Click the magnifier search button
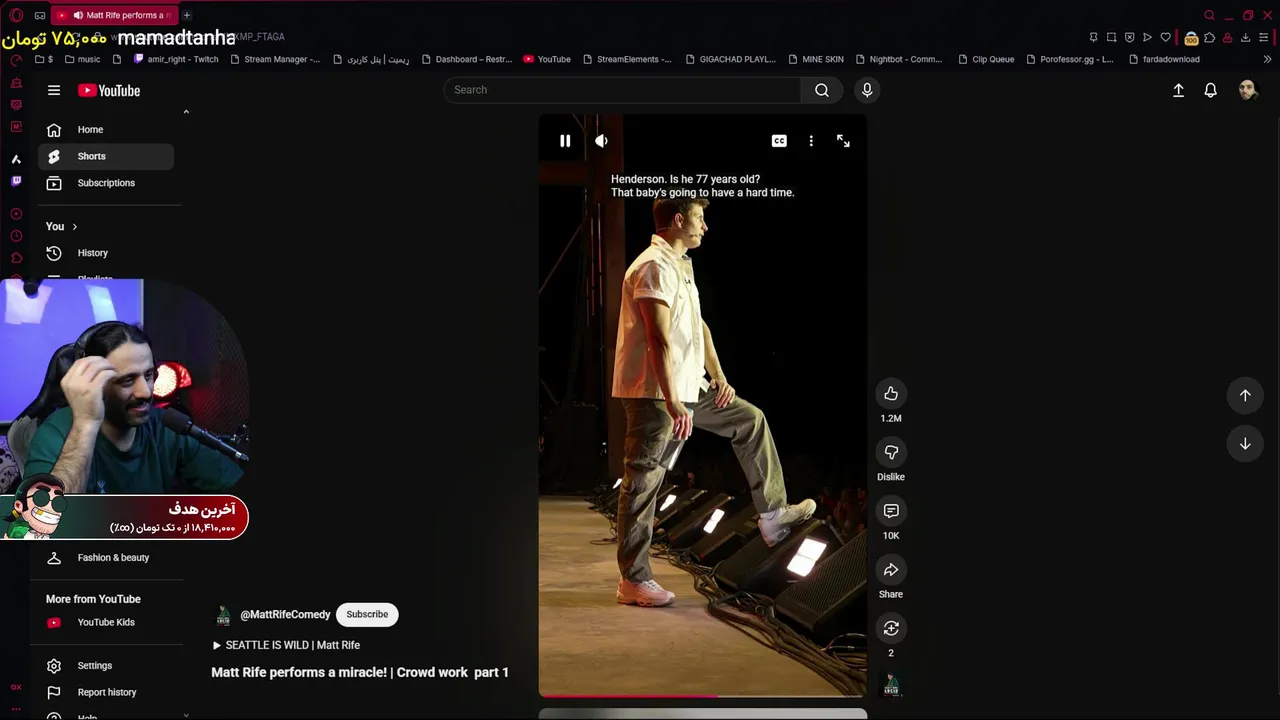The image size is (1280, 720). [x=822, y=90]
